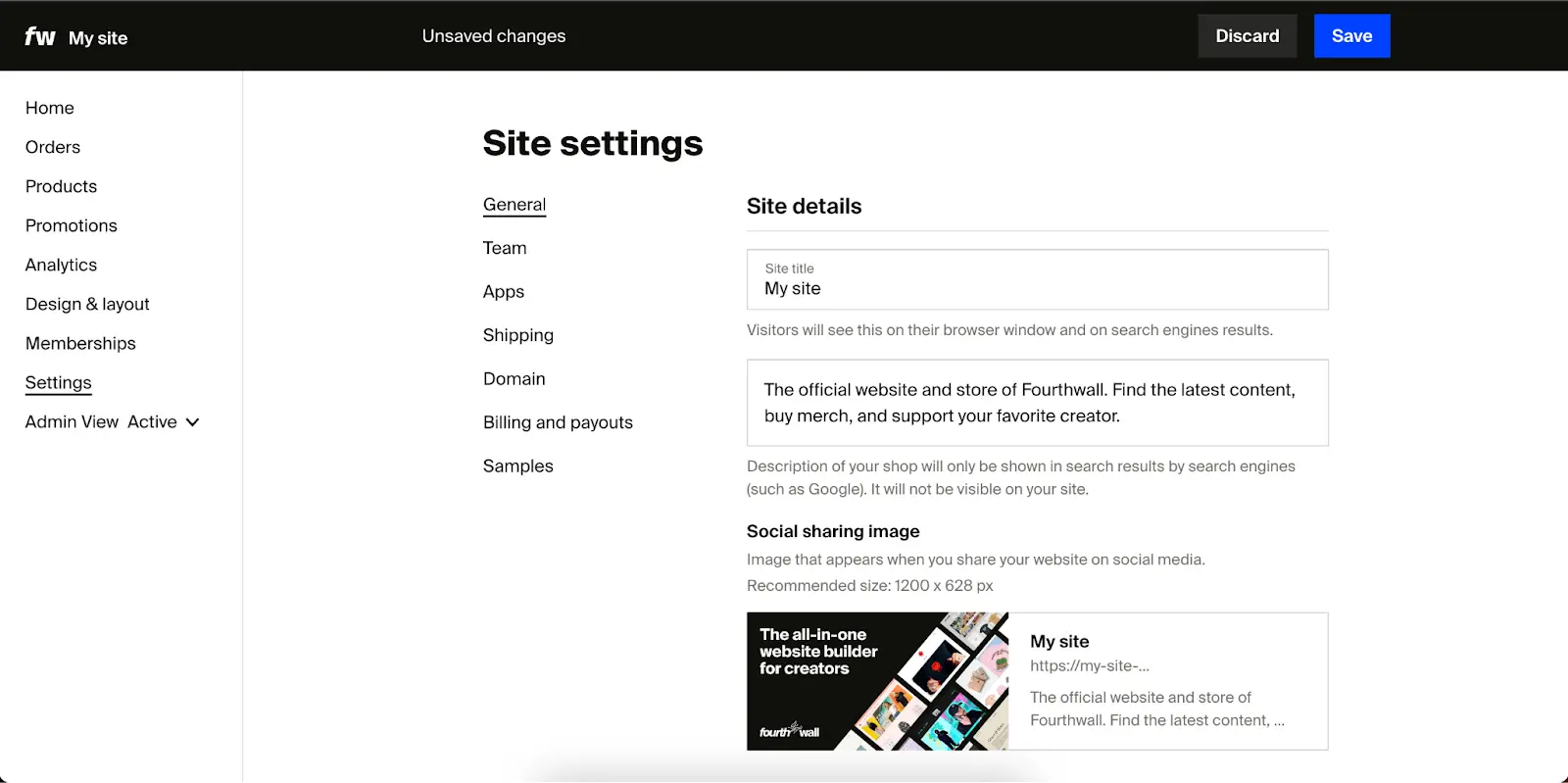
Task: Edit the Site title field
Action: pyautogui.click(x=1037, y=287)
